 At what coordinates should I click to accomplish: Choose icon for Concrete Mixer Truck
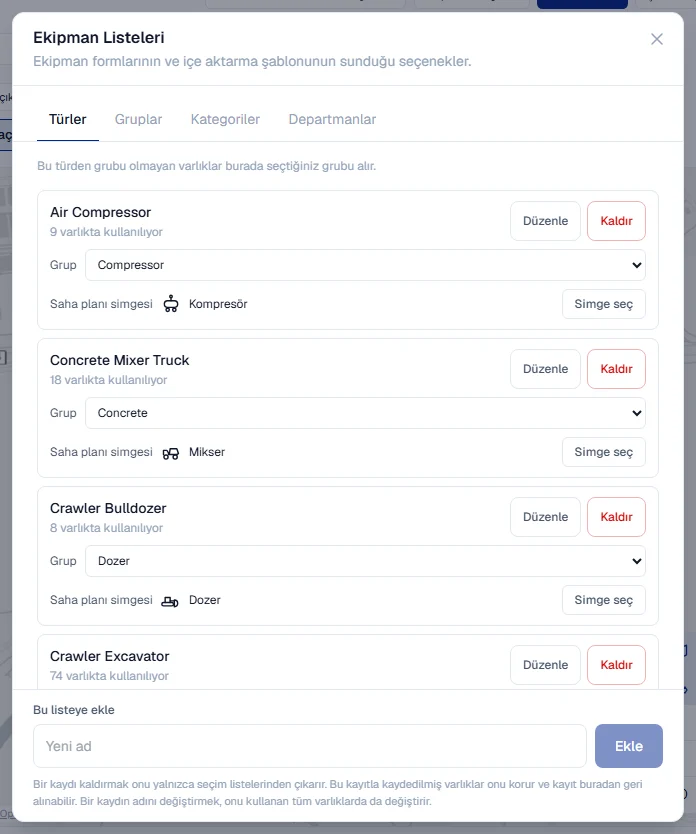603,452
